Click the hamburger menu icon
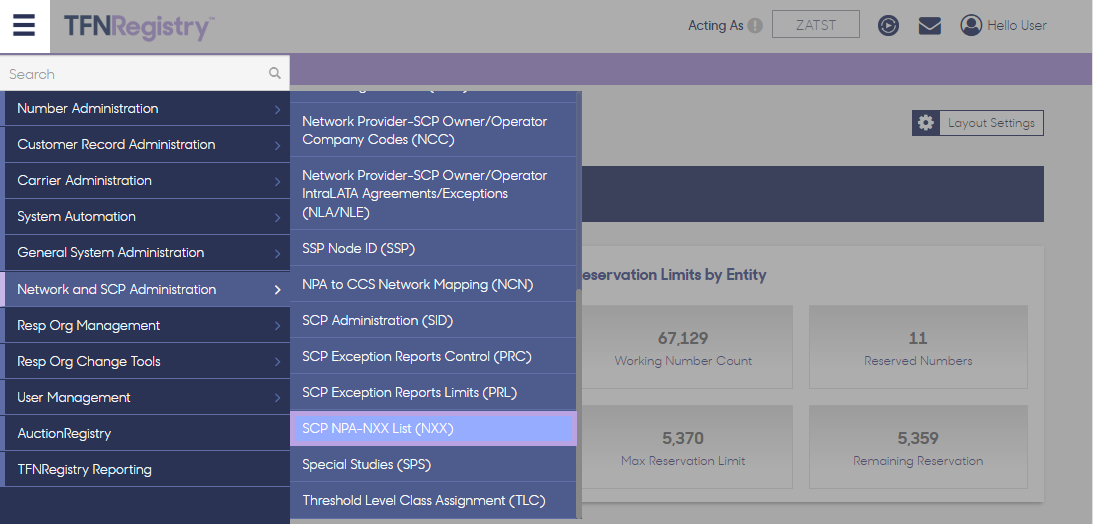1093x524 pixels. 24,26
